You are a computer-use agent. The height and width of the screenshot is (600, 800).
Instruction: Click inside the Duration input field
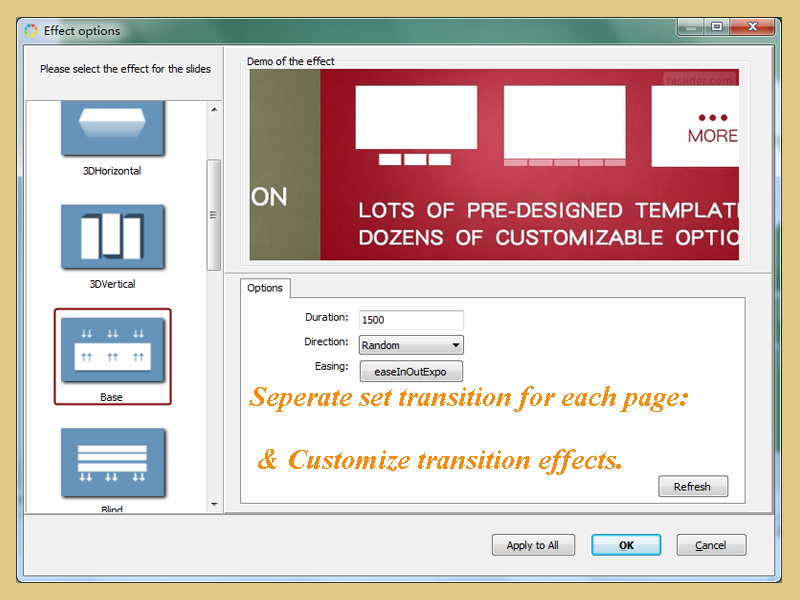[411, 319]
